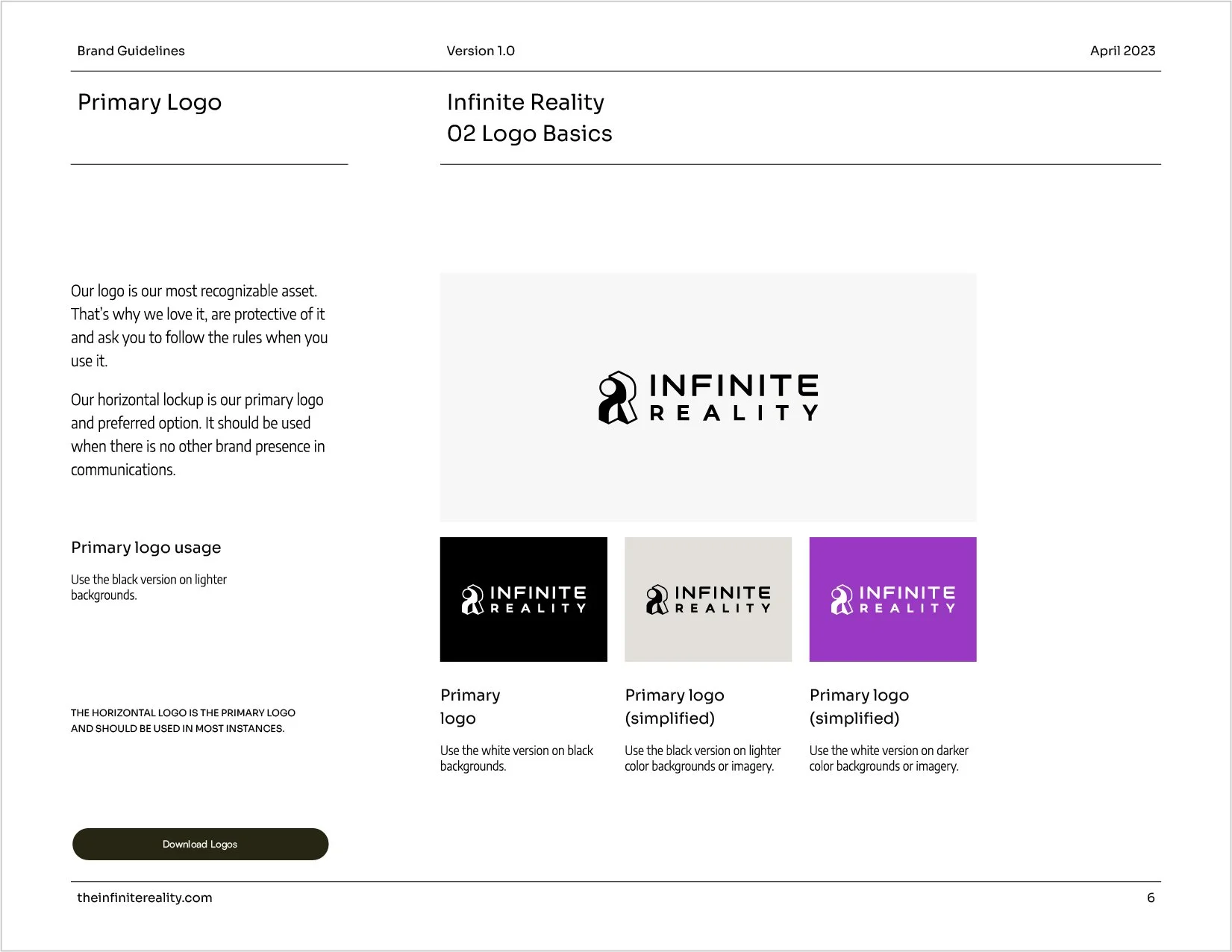
Task: Select the black background logo thumbnail
Action: [523, 599]
